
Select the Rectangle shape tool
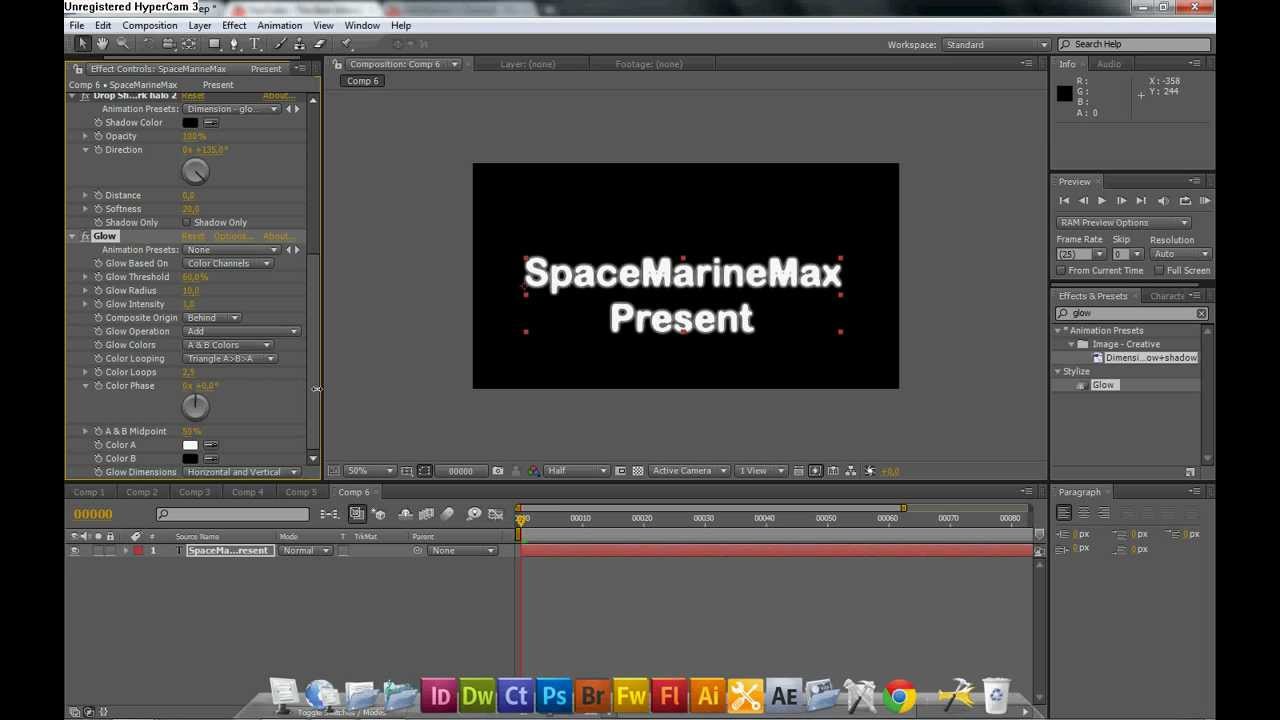(214, 44)
